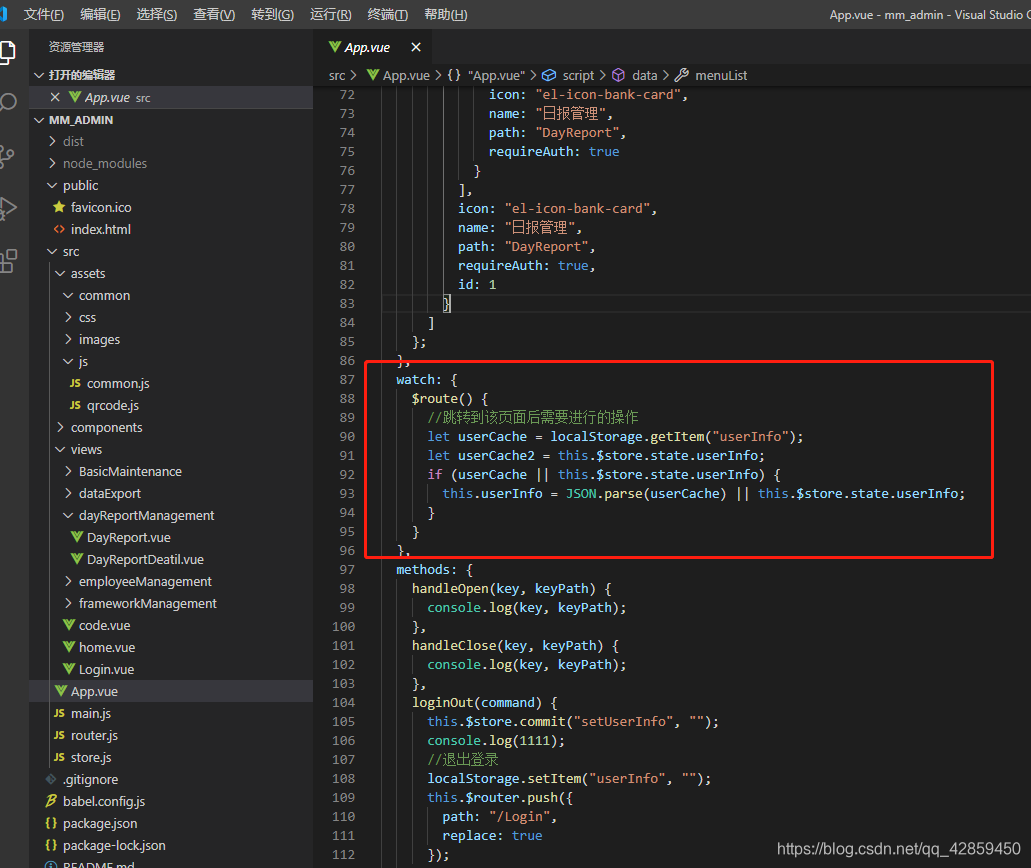Click breadcrumb segment src

[337, 76]
